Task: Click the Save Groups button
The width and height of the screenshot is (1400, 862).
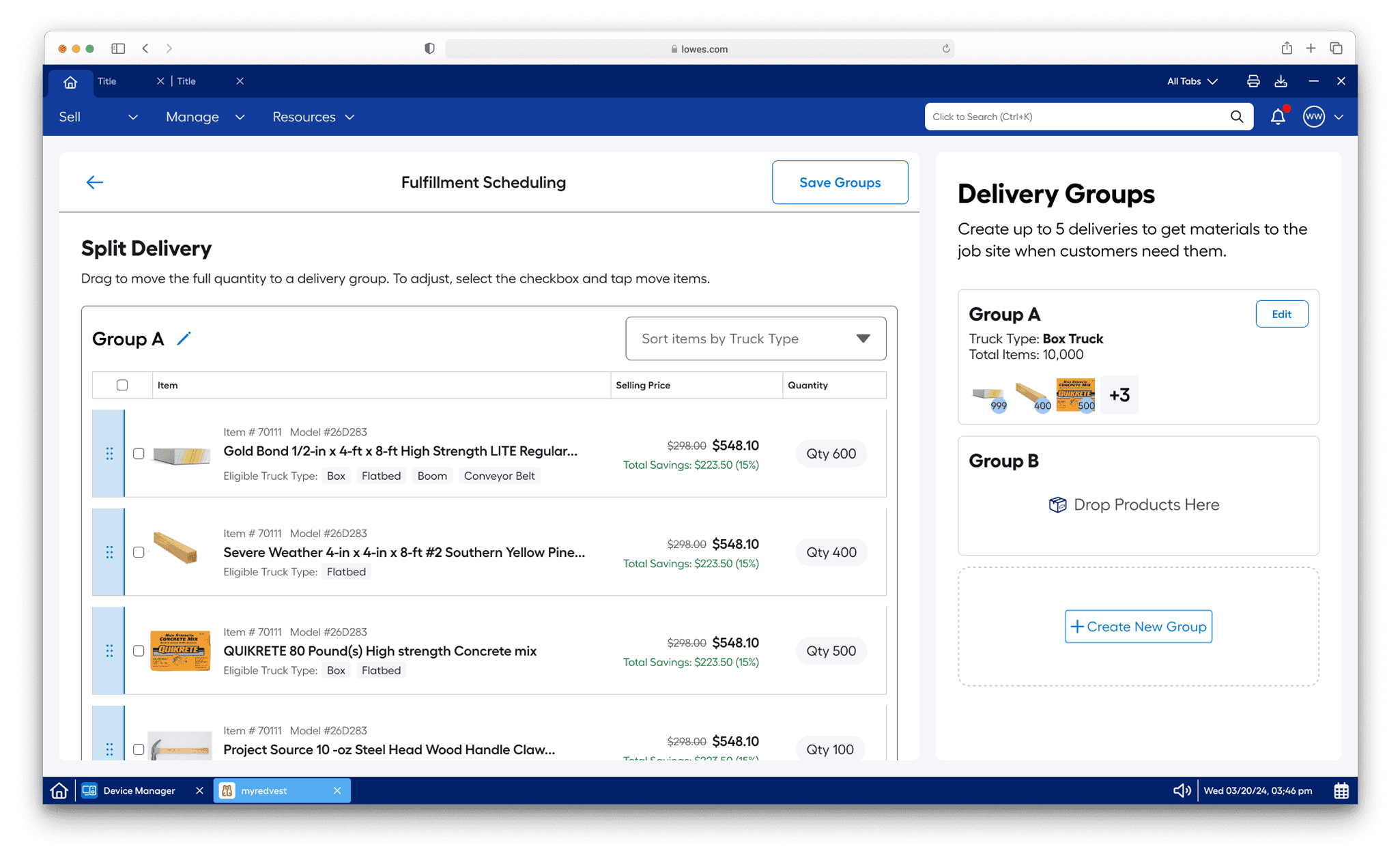Action: 839,182
